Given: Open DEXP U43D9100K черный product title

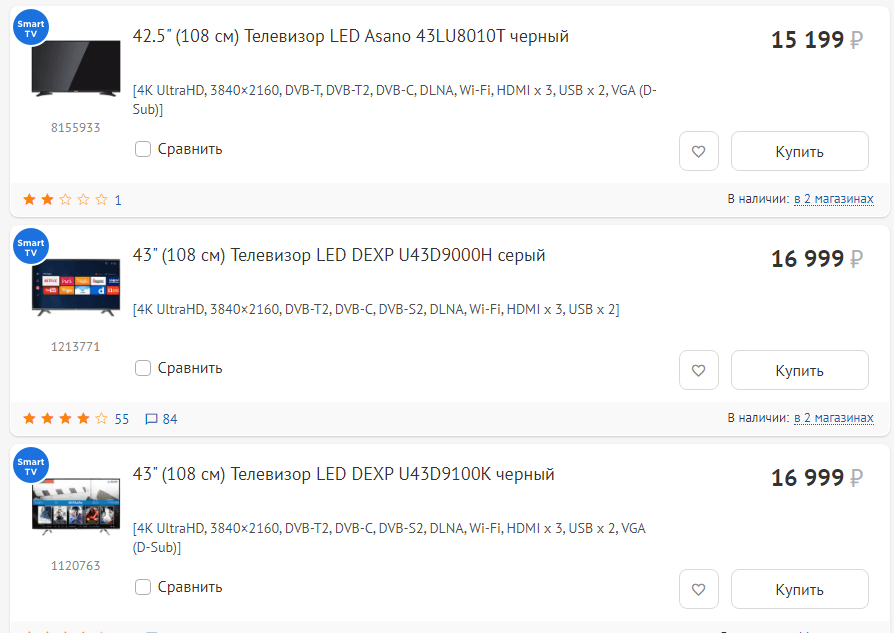Looking at the screenshot, I should [x=343, y=475].
